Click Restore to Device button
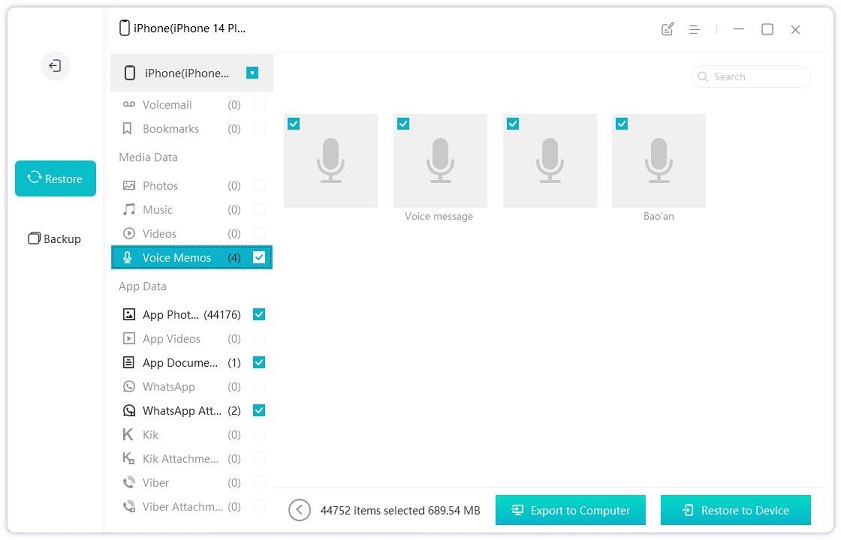The width and height of the screenshot is (841, 540). [x=735, y=510]
